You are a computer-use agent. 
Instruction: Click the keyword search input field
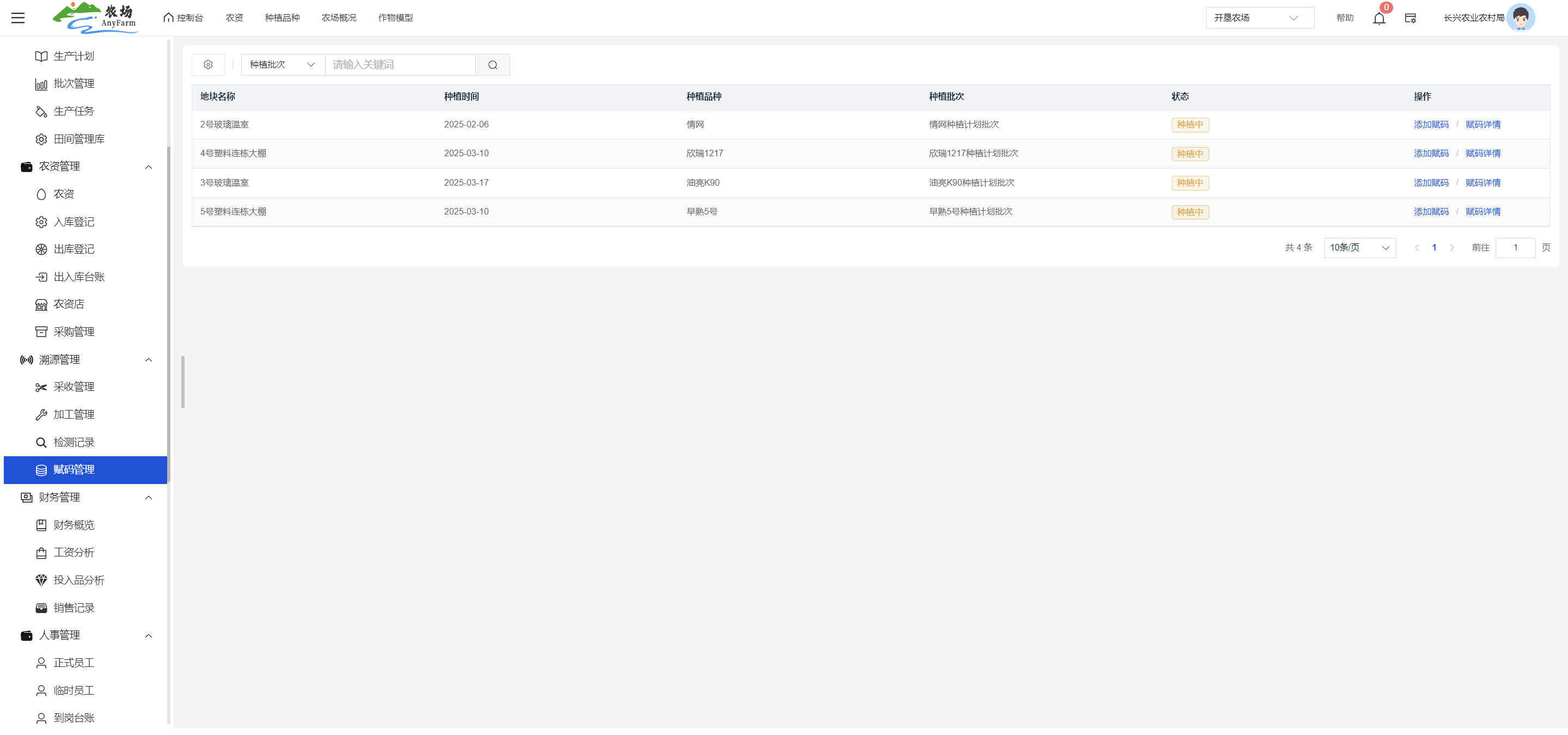tap(400, 64)
